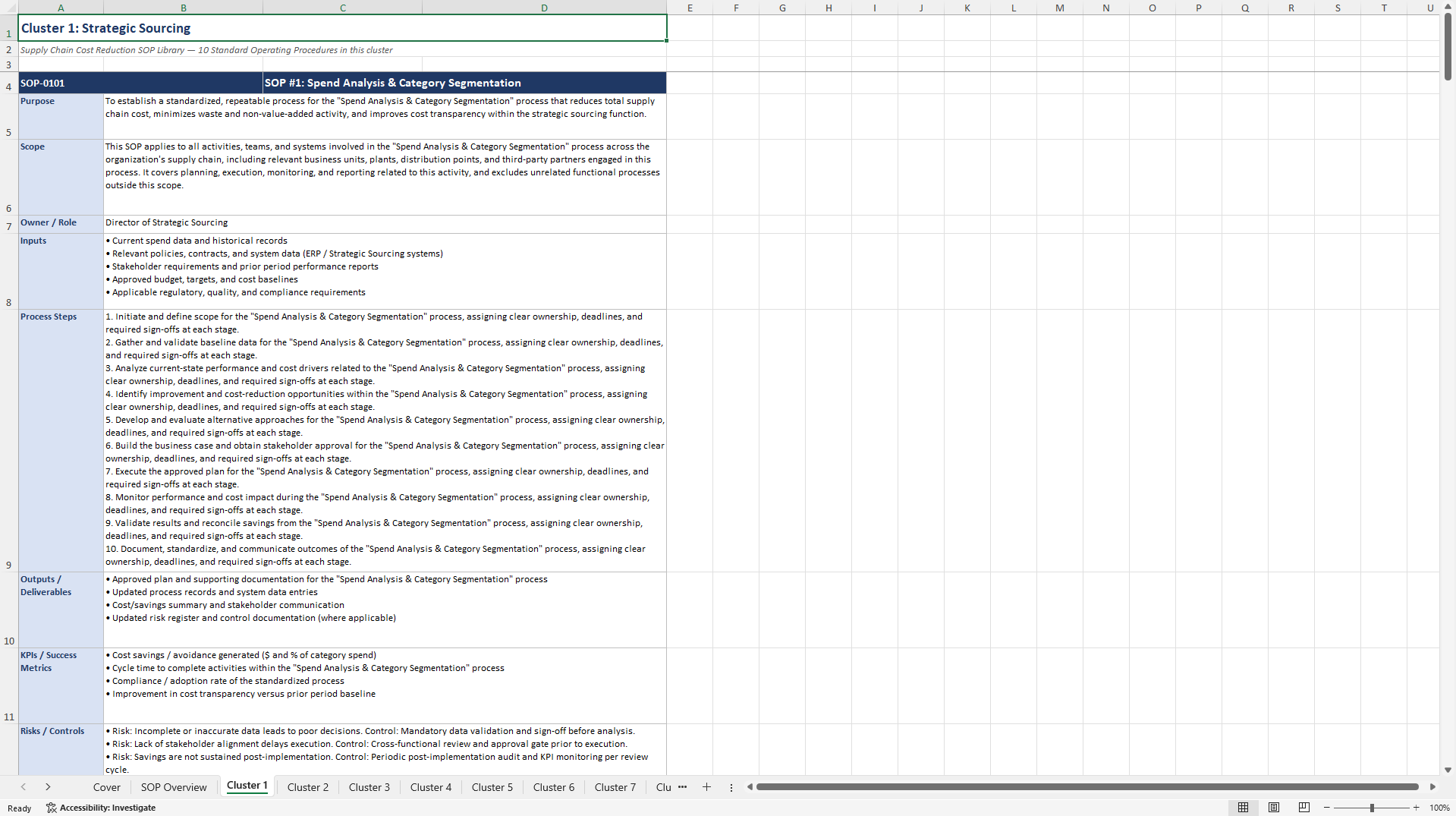Screen dimensions: 1456x816
Task: Add a new sheet with plus icon
Action: [706, 787]
